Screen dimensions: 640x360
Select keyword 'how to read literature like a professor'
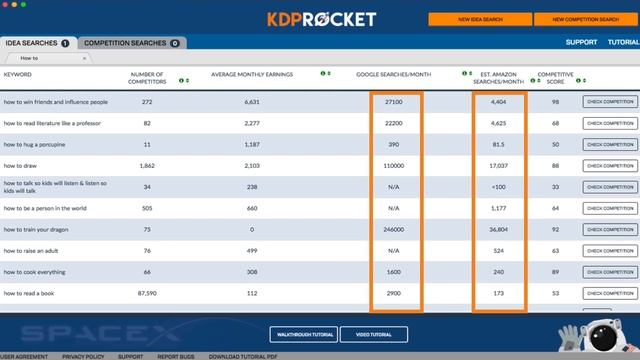[x=52, y=123]
